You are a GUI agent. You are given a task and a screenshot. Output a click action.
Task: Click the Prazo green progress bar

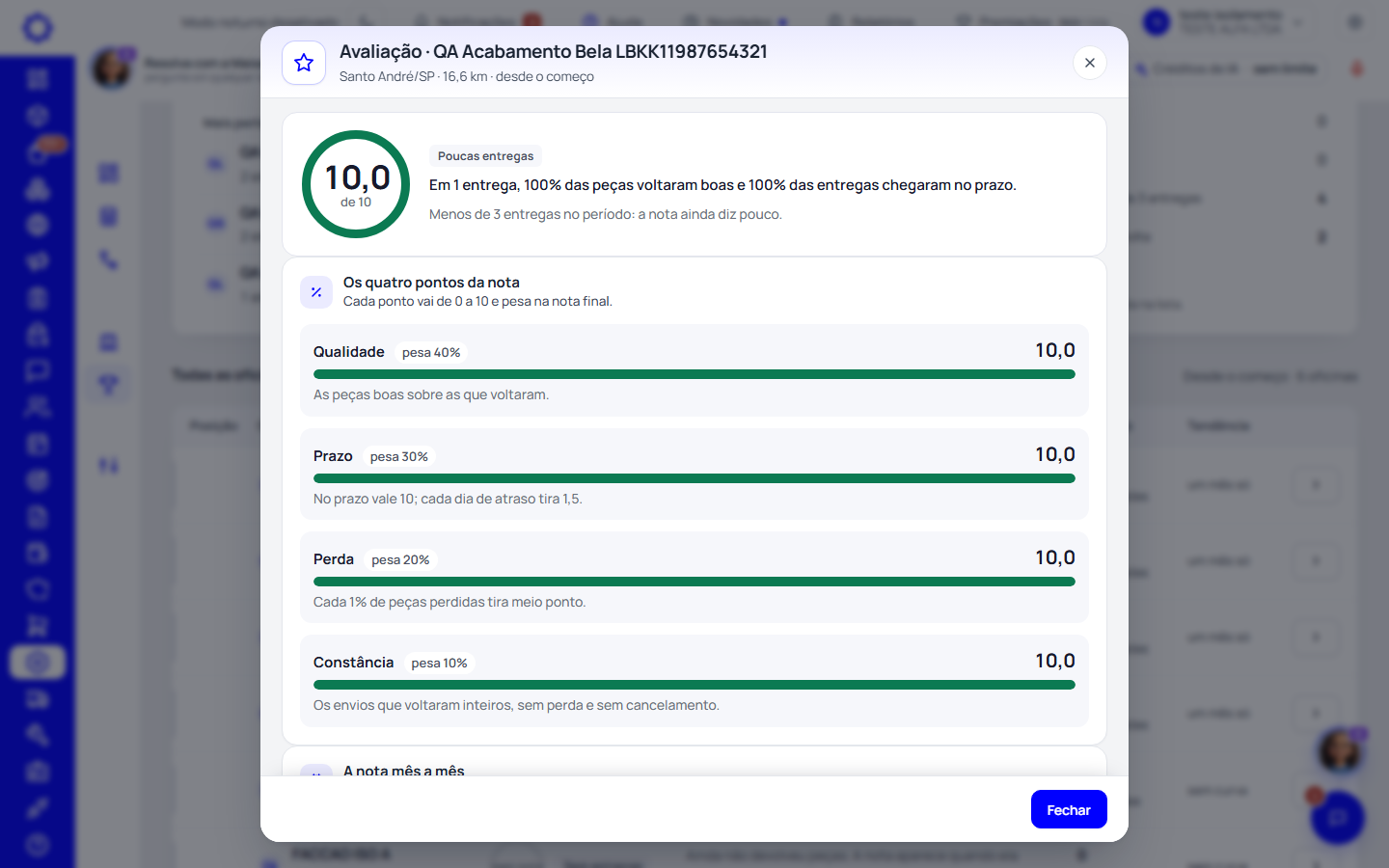[x=694, y=478]
